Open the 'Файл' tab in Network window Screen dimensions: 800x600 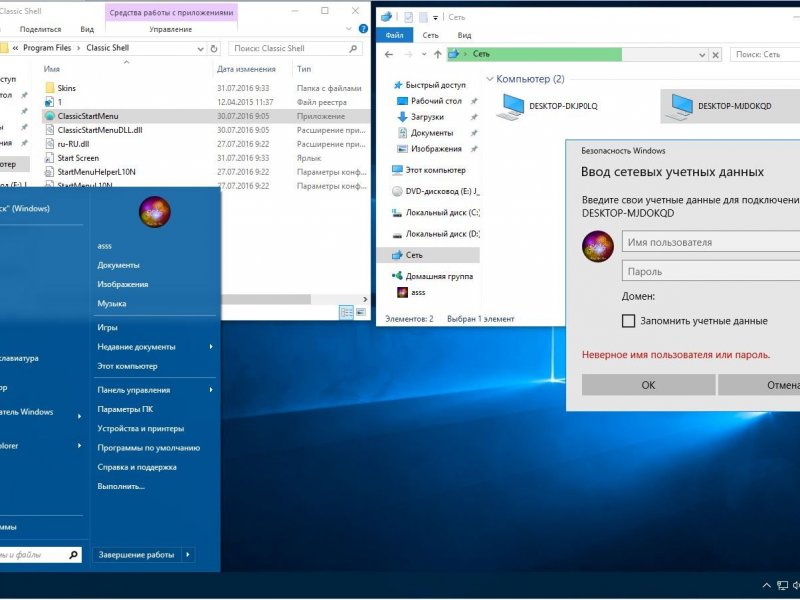tap(394, 35)
